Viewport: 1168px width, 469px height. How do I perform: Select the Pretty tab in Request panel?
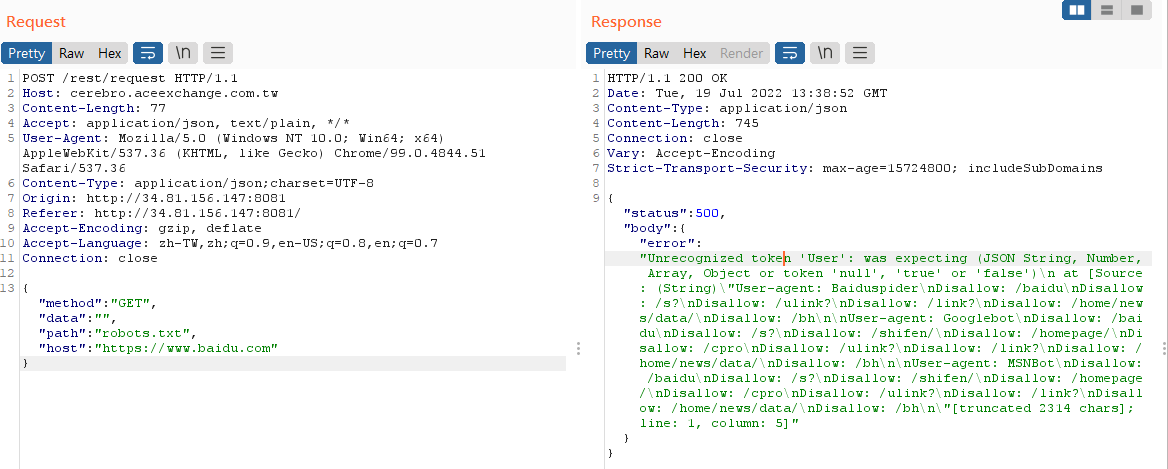27,53
